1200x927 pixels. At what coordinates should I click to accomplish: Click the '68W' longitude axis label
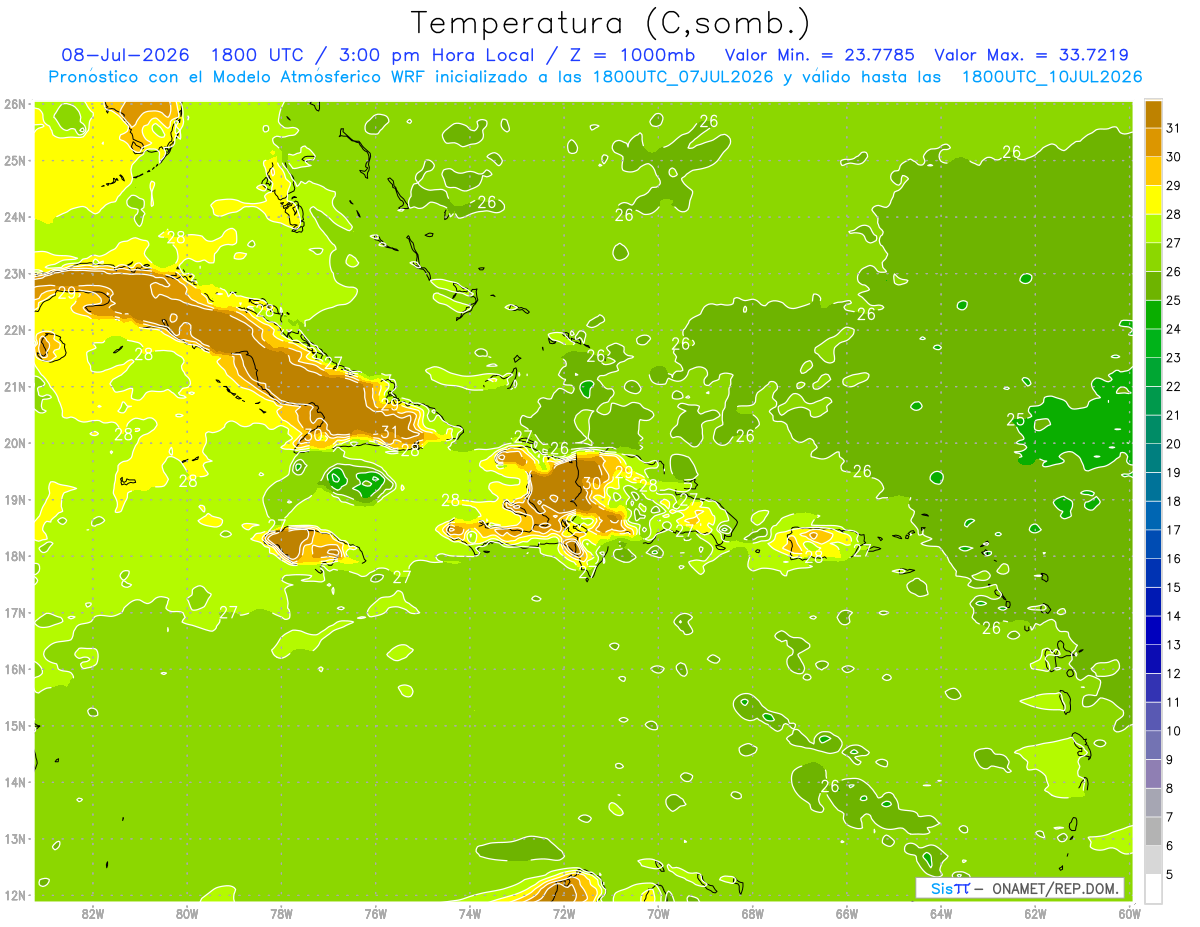pos(752,913)
